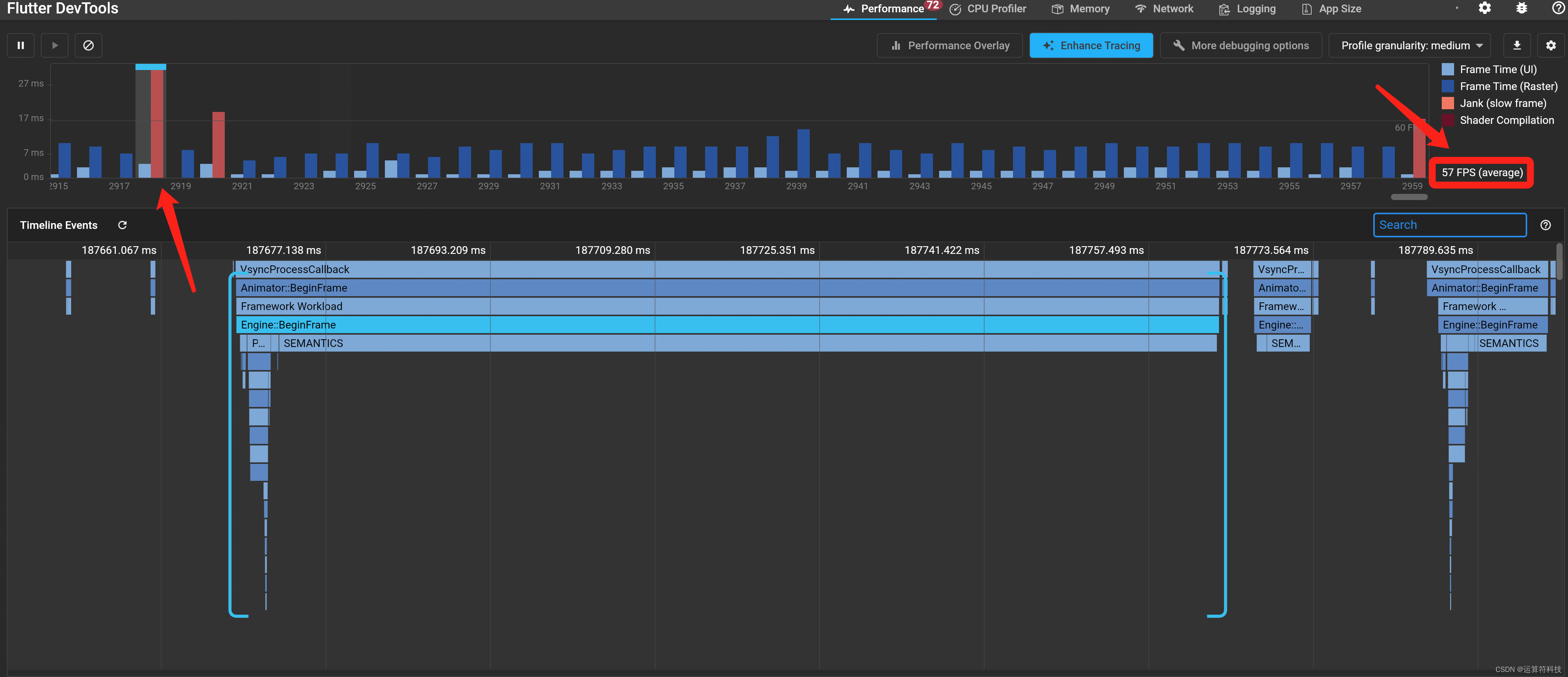Click the export performance data button
The width and height of the screenshot is (1568, 677).
1517,45
